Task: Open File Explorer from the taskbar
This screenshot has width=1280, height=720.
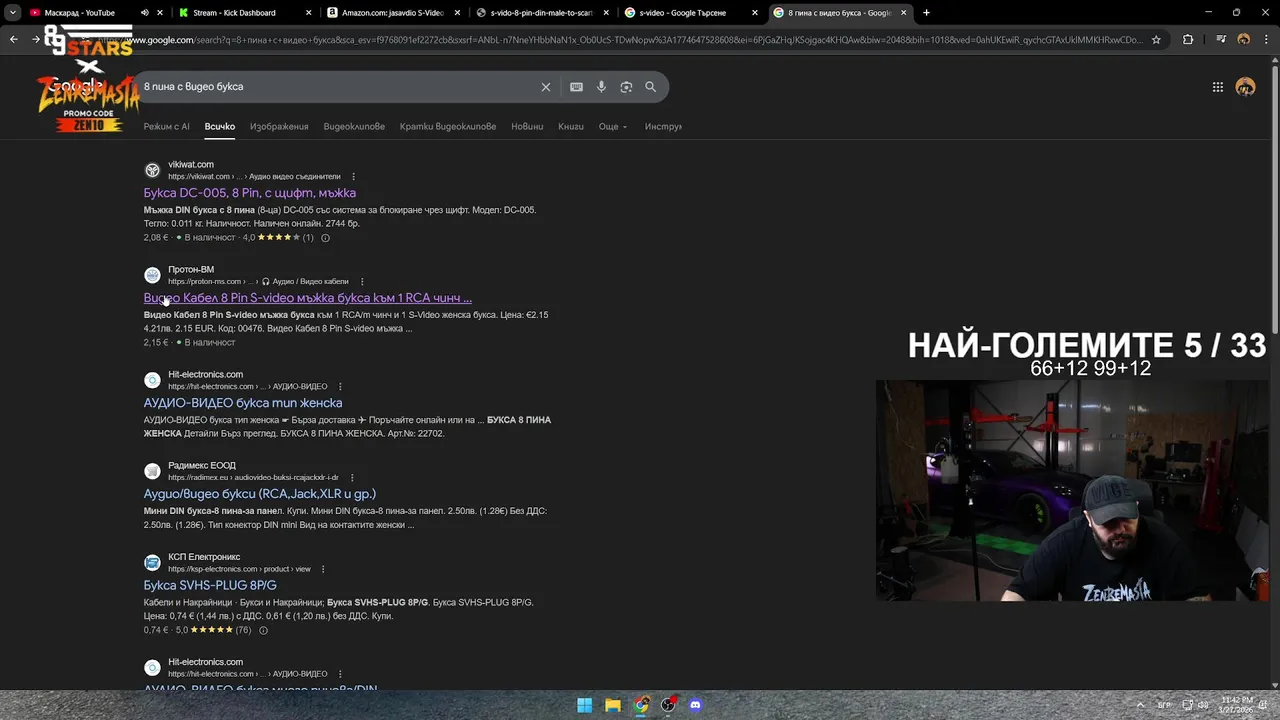Action: 613,705
